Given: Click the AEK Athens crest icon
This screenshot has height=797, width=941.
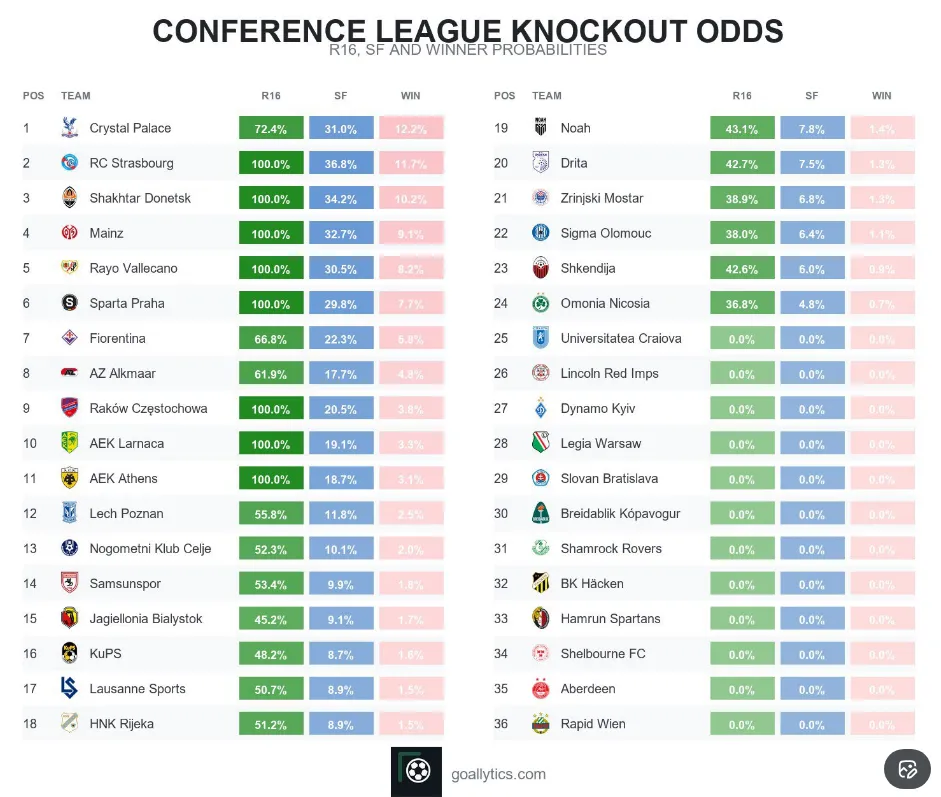Looking at the screenshot, I should pyautogui.click(x=69, y=478).
